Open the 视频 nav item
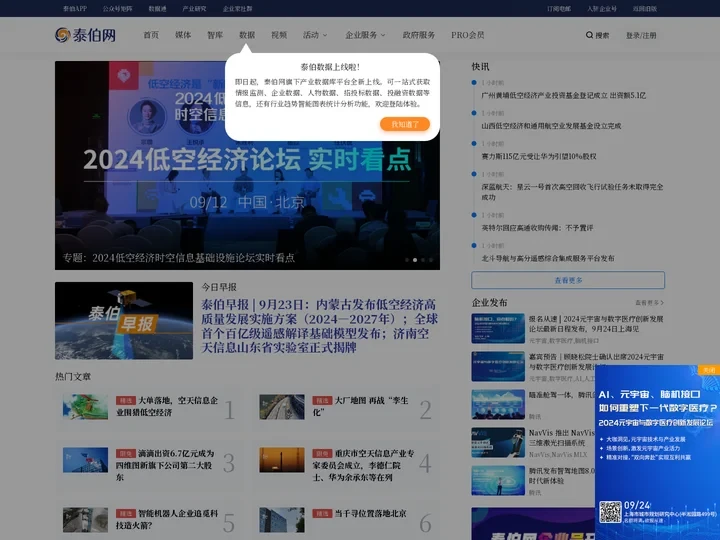 [279, 35]
